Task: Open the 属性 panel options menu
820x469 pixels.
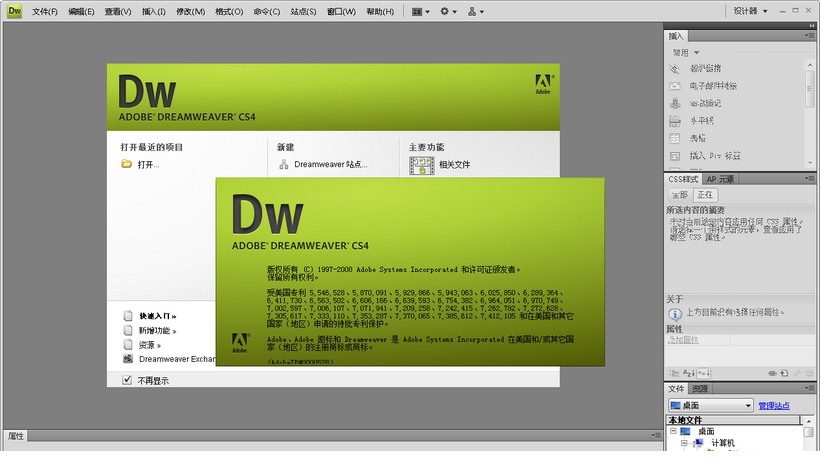Action: point(656,435)
